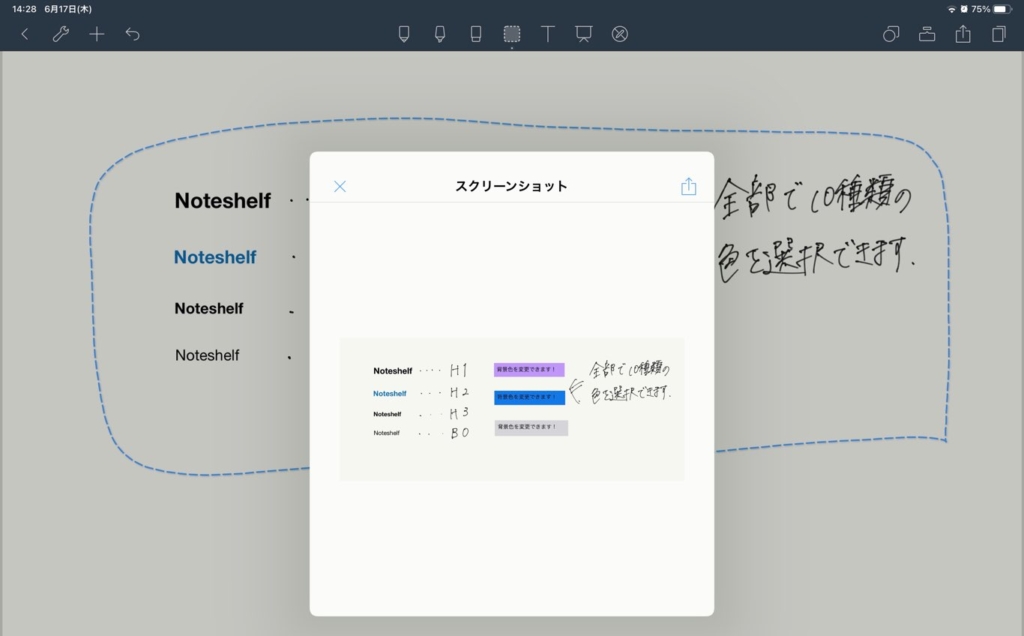Toggle the dashed lasso selection tool
Viewport: 1024px width, 636px height.
[512, 34]
